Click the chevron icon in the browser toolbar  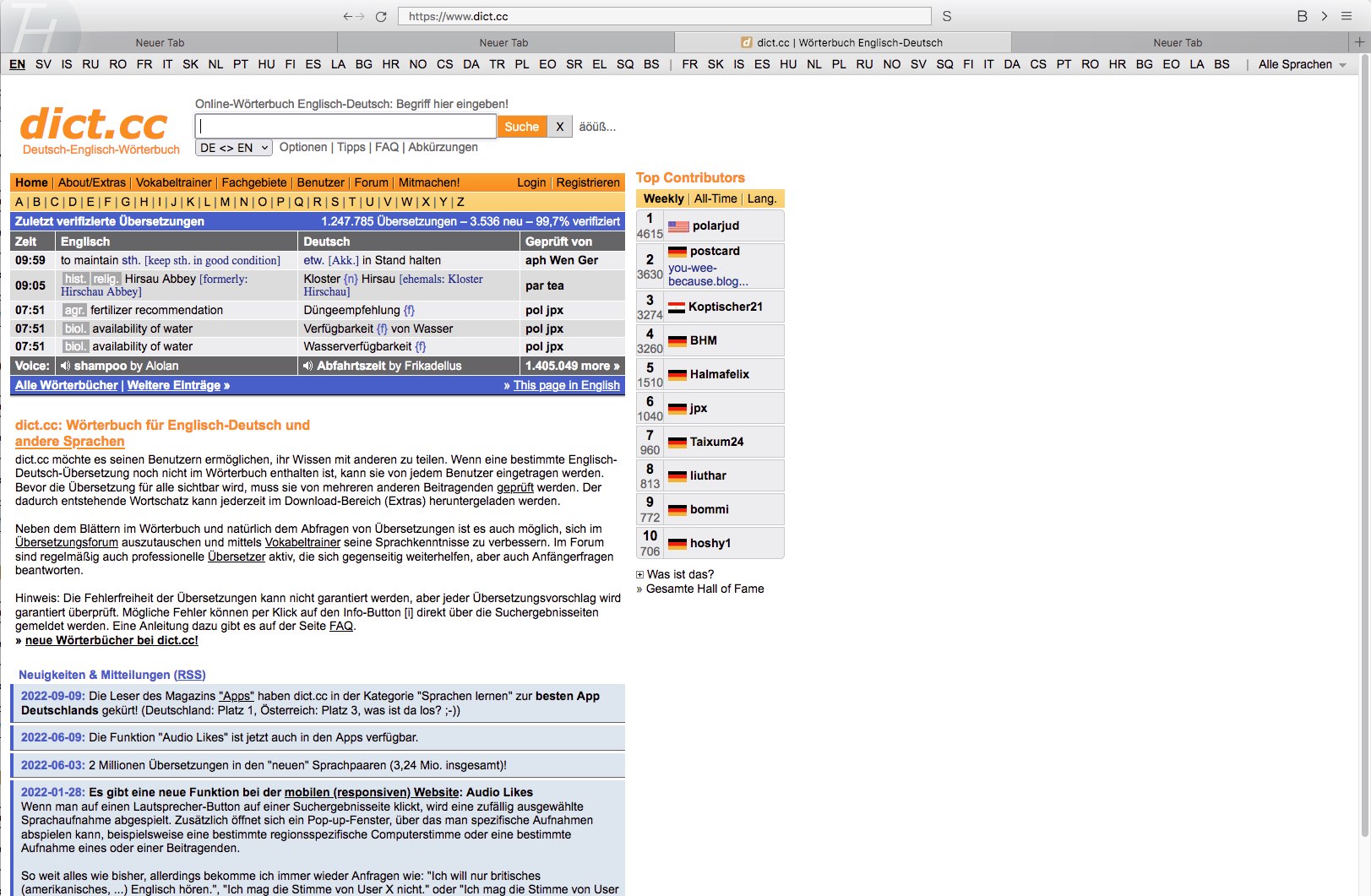coord(1325,16)
